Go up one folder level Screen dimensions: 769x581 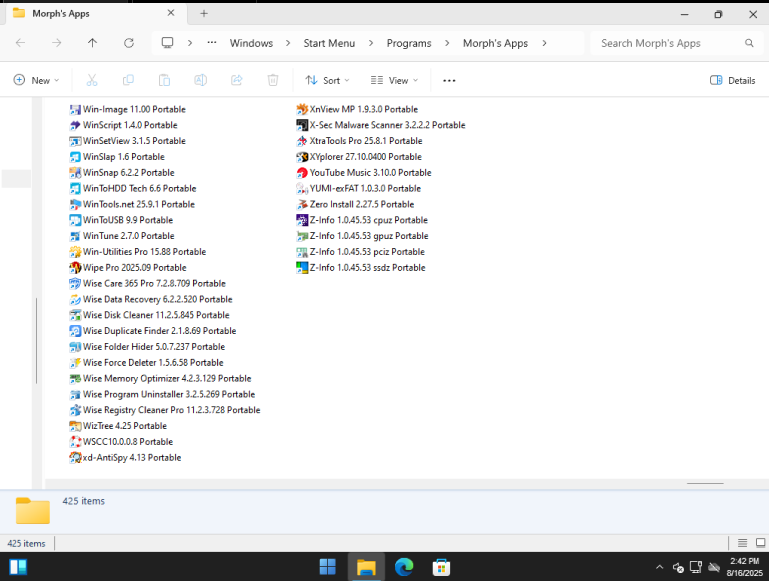click(x=92, y=43)
